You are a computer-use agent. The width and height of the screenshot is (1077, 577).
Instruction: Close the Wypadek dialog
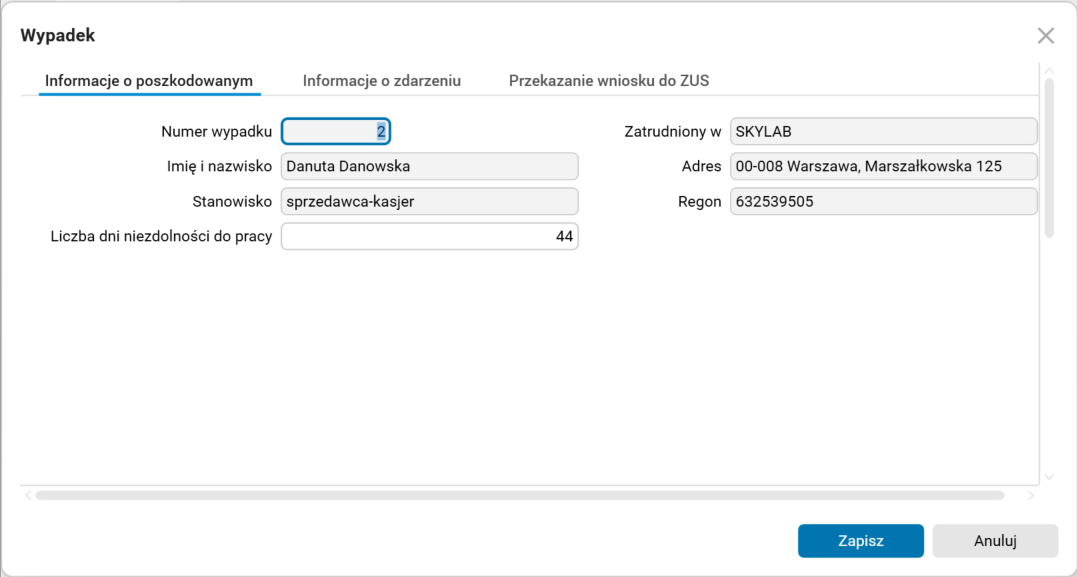click(1046, 35)
